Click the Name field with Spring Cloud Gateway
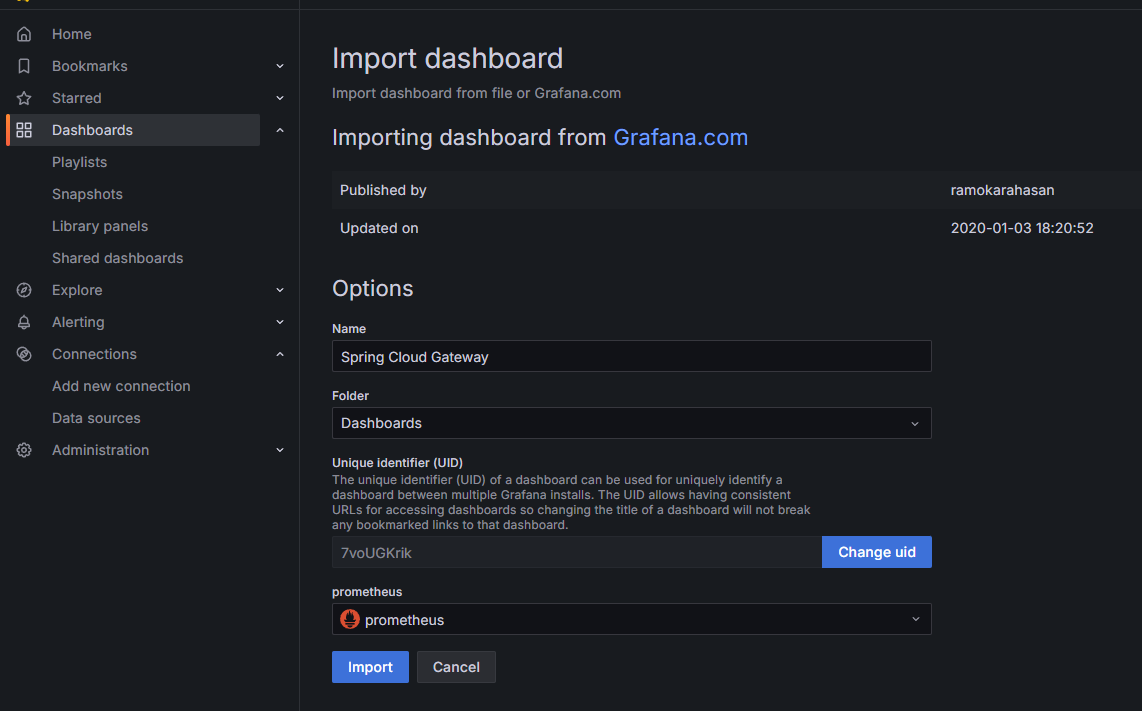The width and height of the screenshot is (1142, 711). click(x=631, y=356)
